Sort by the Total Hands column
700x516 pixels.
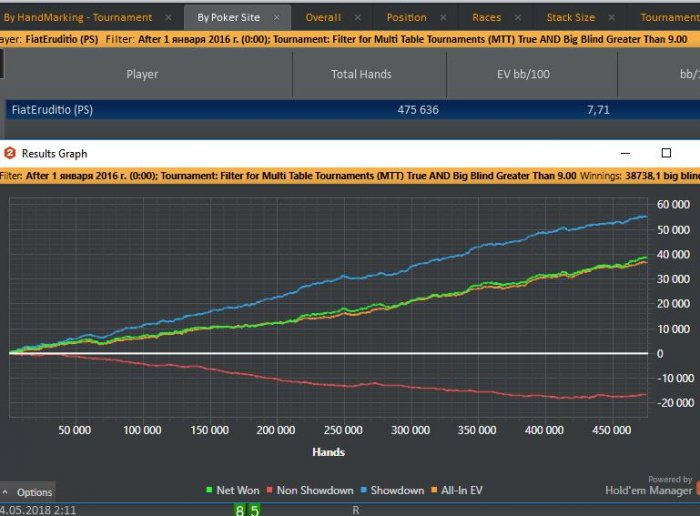(361, 74)
